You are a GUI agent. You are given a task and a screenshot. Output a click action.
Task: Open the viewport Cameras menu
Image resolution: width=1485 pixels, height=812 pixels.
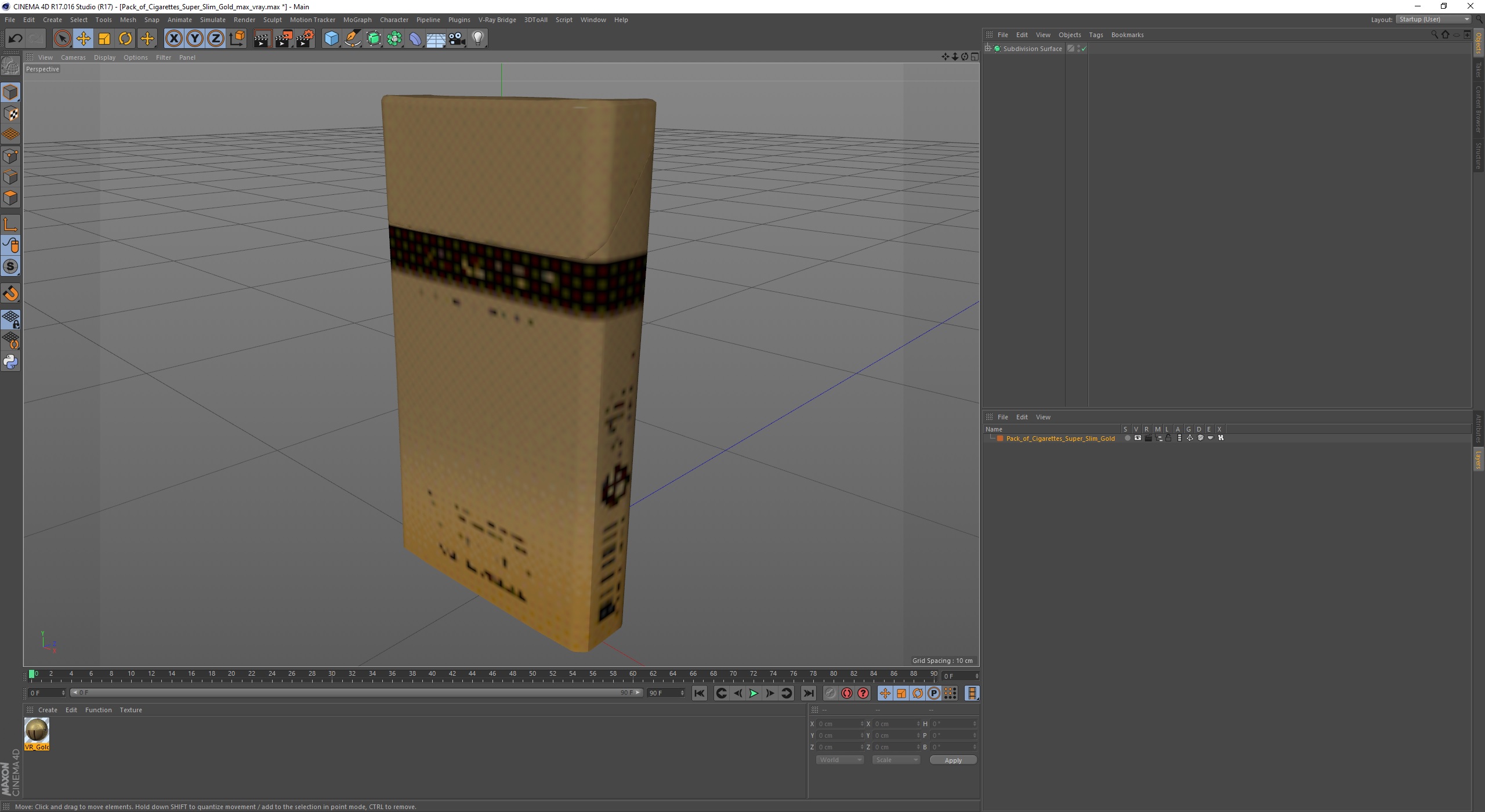coord(73,57)
